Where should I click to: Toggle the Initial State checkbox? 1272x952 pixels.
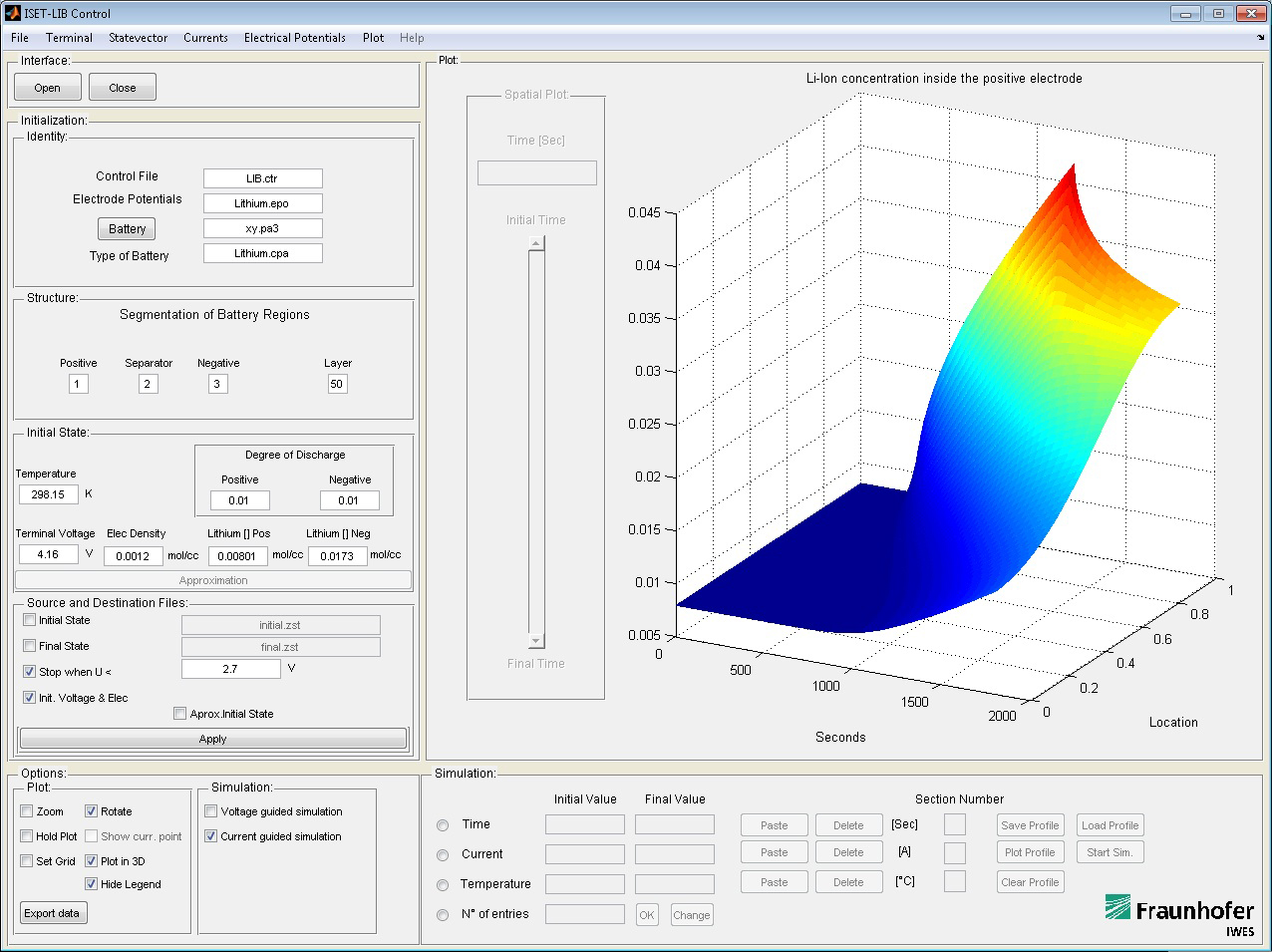click(30, 620)
